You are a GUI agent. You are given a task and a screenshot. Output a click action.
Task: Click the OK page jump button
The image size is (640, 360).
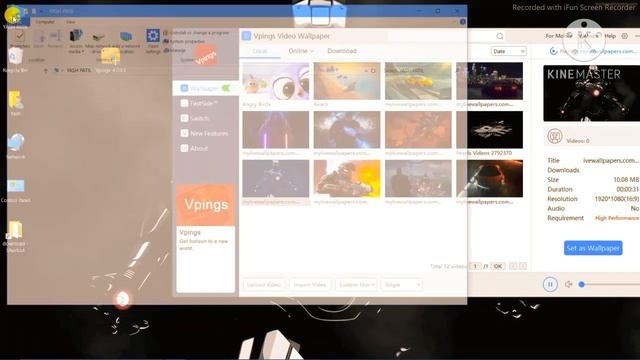[x=498, y=266]
